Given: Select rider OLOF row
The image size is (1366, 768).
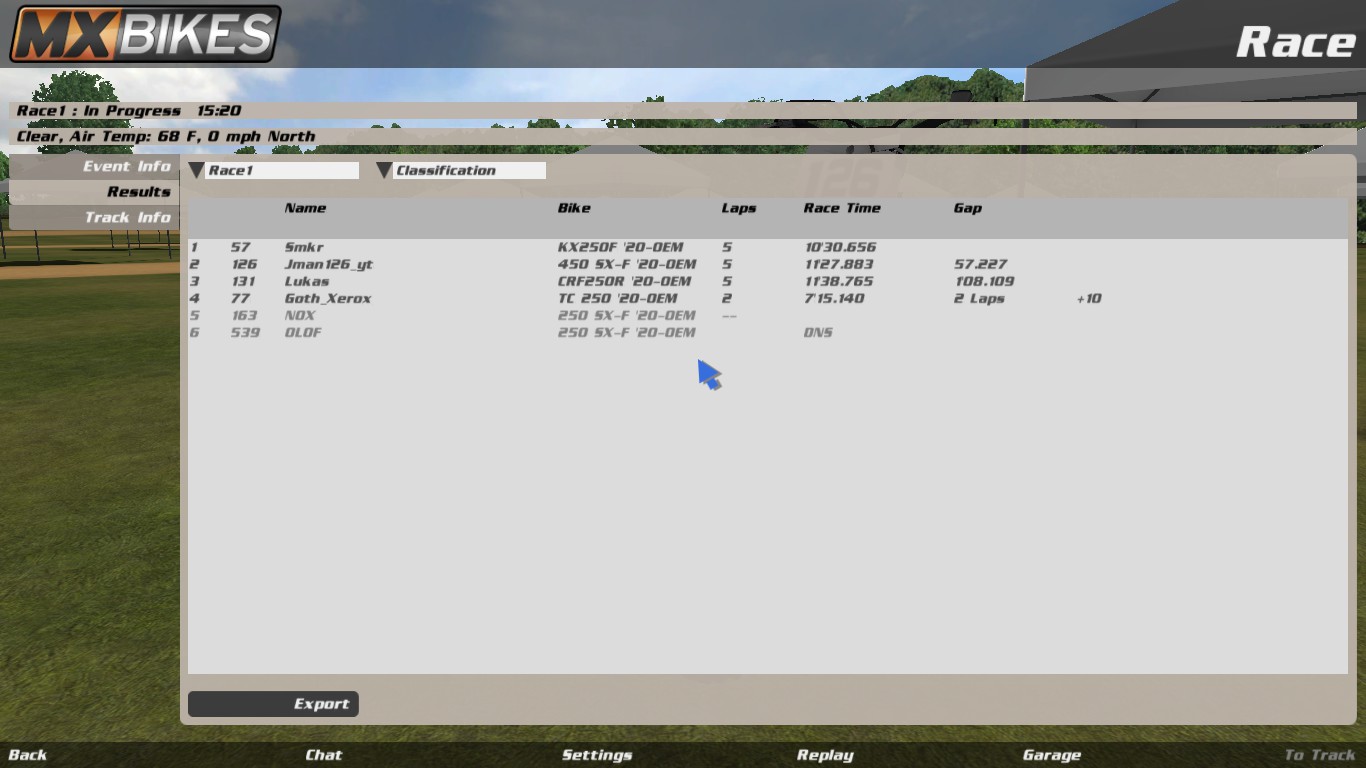Looking at the screenshot, I should click(x=768, y=332).
